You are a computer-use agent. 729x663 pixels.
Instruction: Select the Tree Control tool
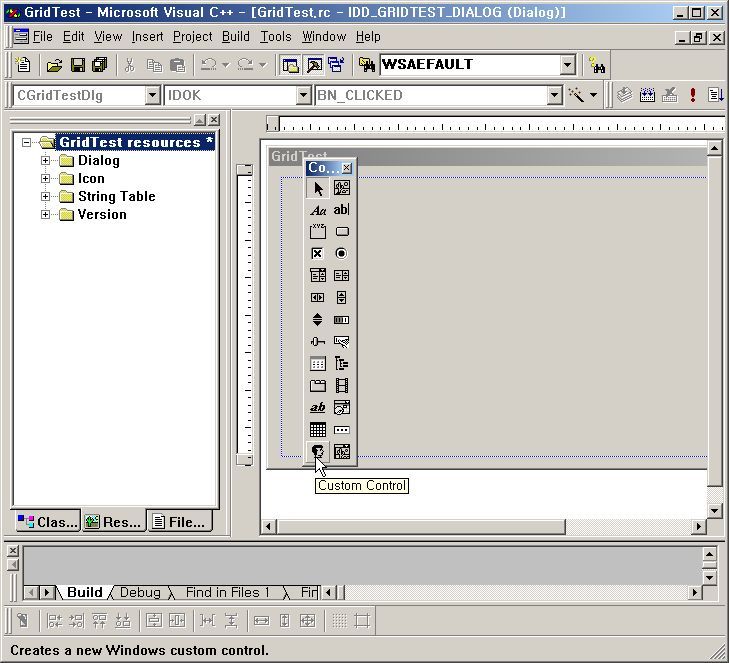[341, 364]
